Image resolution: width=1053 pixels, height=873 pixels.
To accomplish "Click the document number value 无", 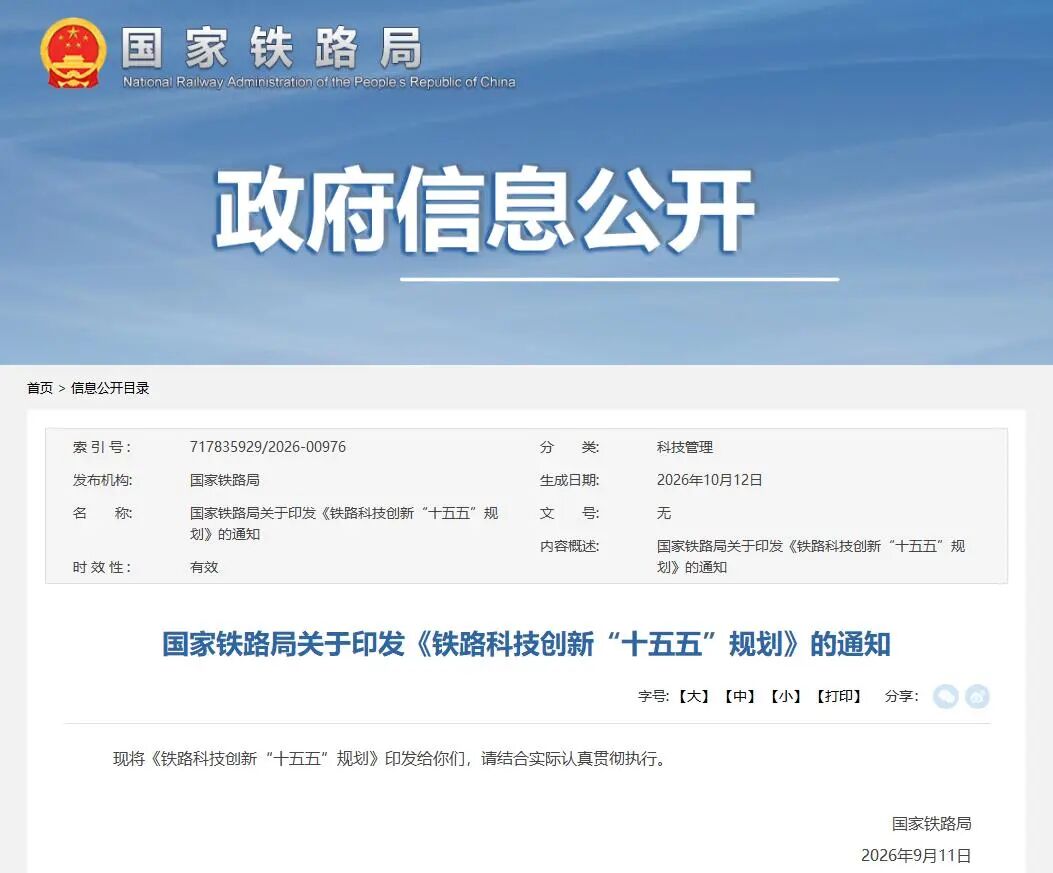I will pos(663,513).
